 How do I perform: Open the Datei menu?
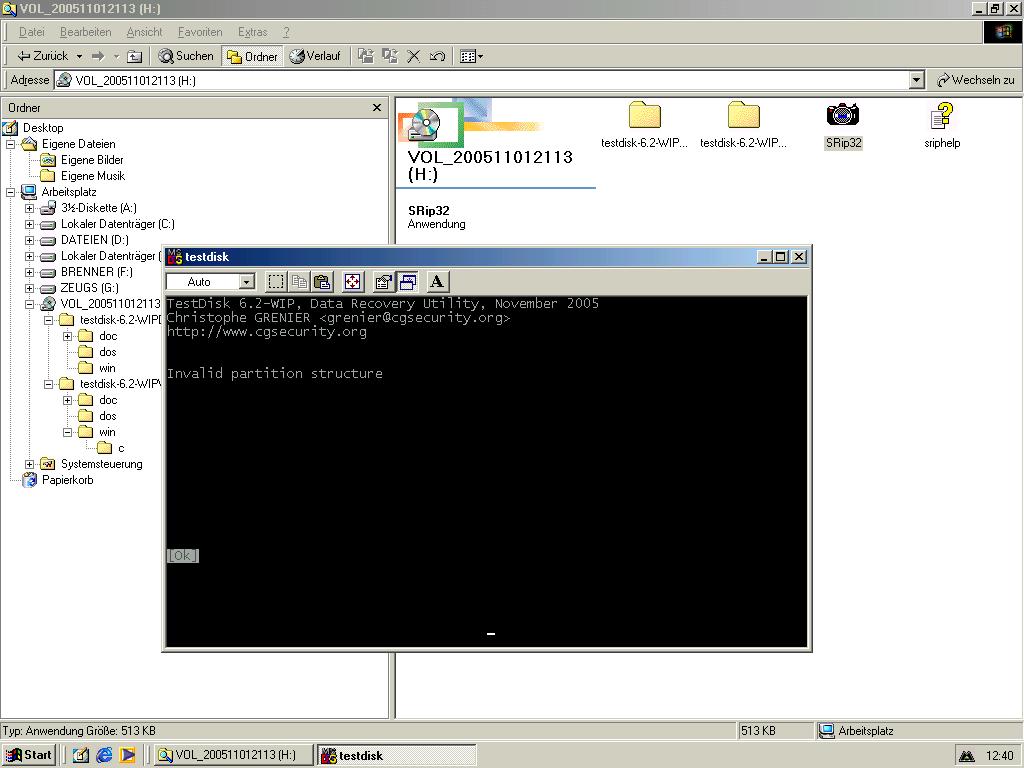coord(31,32)
